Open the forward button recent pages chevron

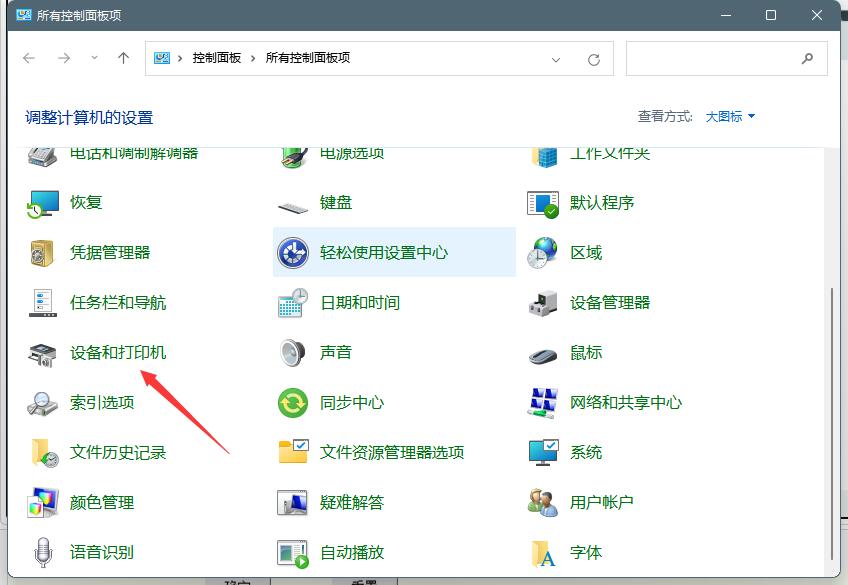click(93, 58)
